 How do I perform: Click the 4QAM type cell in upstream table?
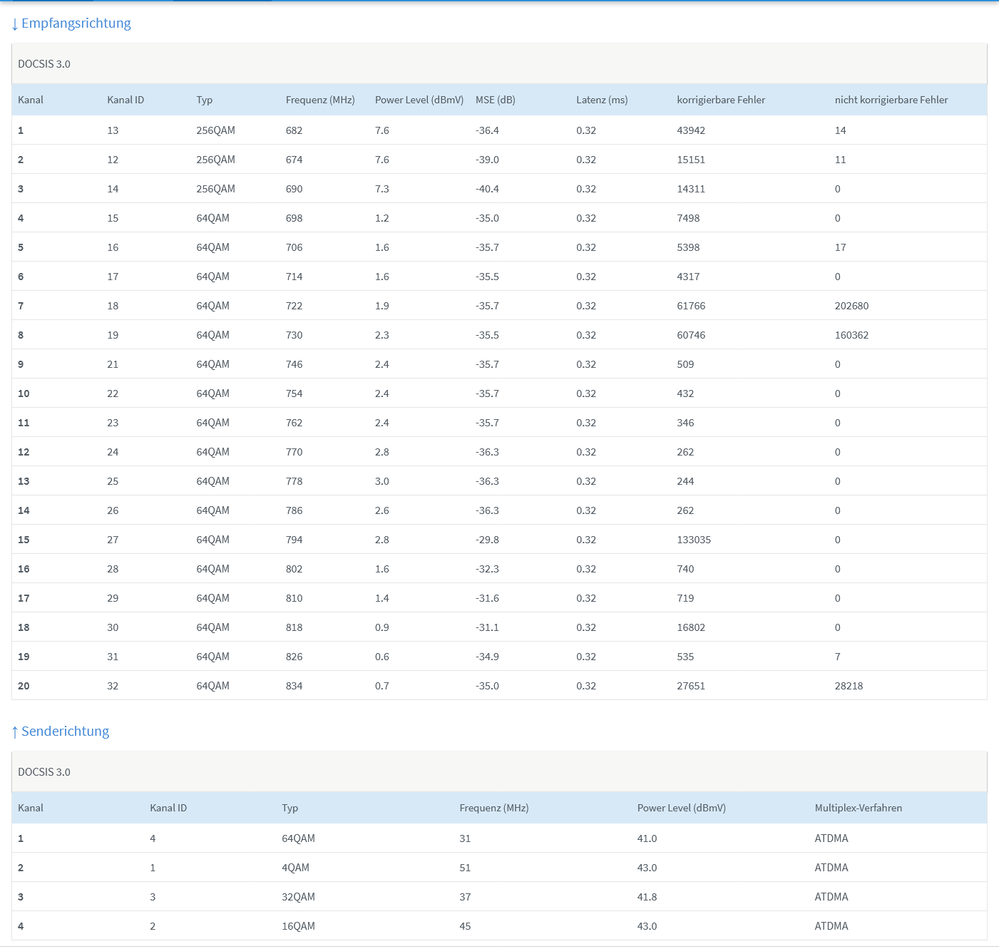pos(295,868)
